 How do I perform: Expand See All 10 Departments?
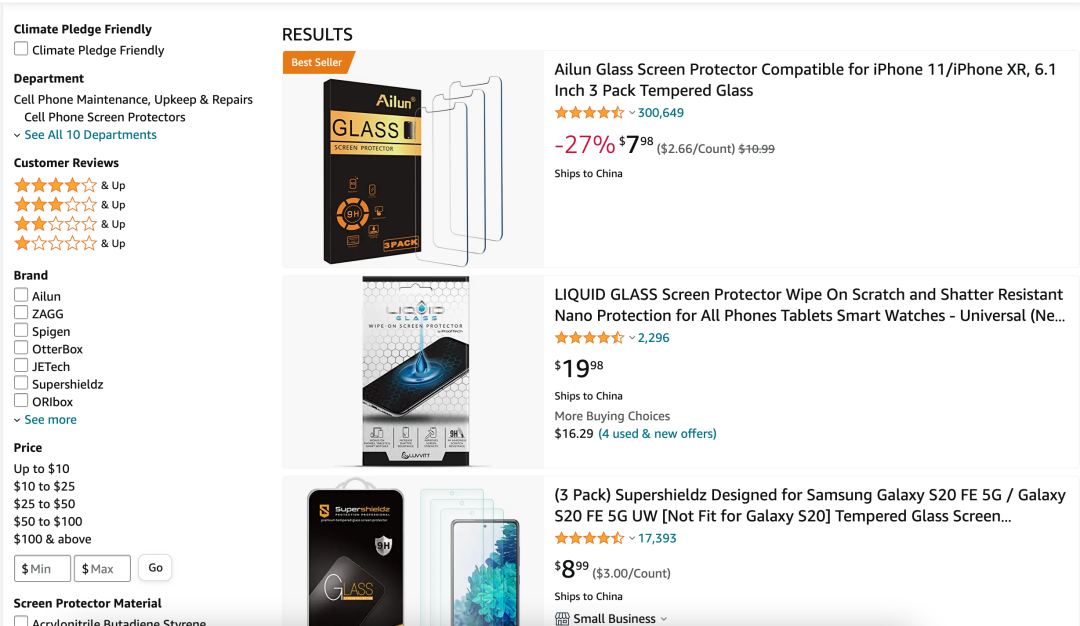click(x=90, y=135)
